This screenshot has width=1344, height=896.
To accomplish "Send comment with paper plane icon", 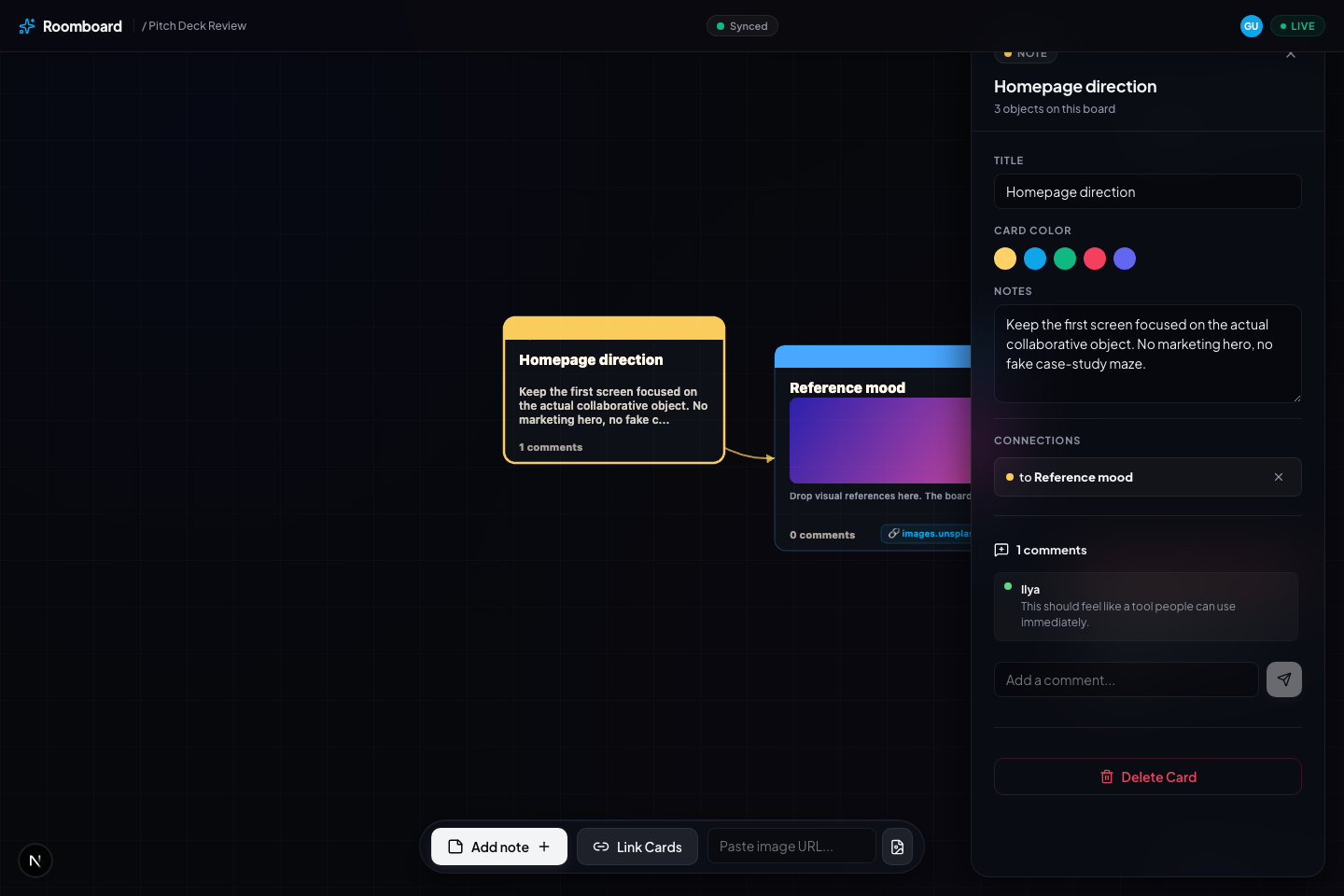I will [x=1284, y=679].
